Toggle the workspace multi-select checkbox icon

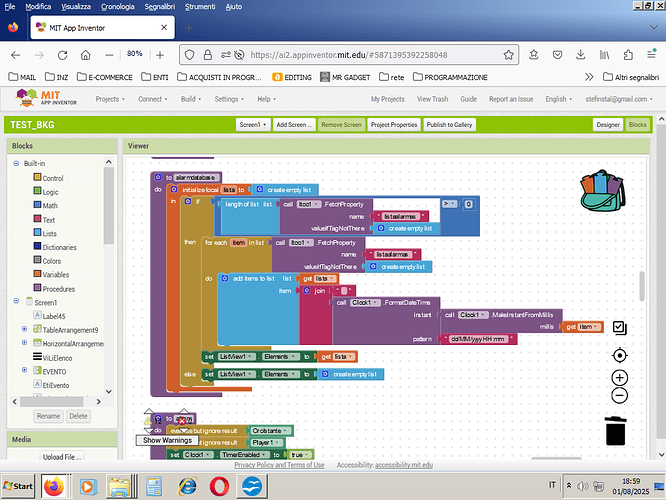[x=619, y=327]
